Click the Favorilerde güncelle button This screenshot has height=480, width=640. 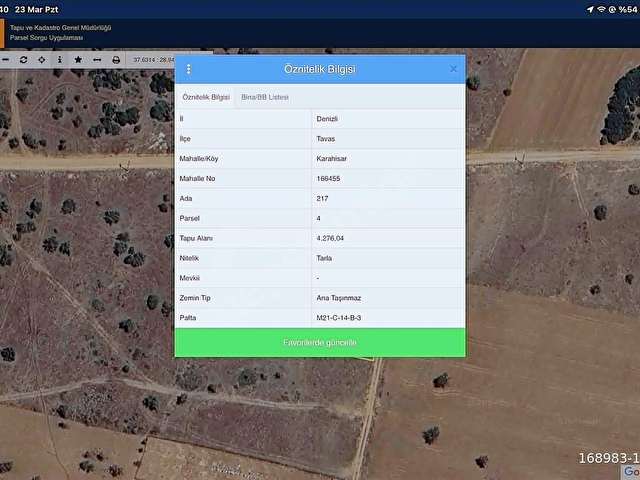[320, 342]
